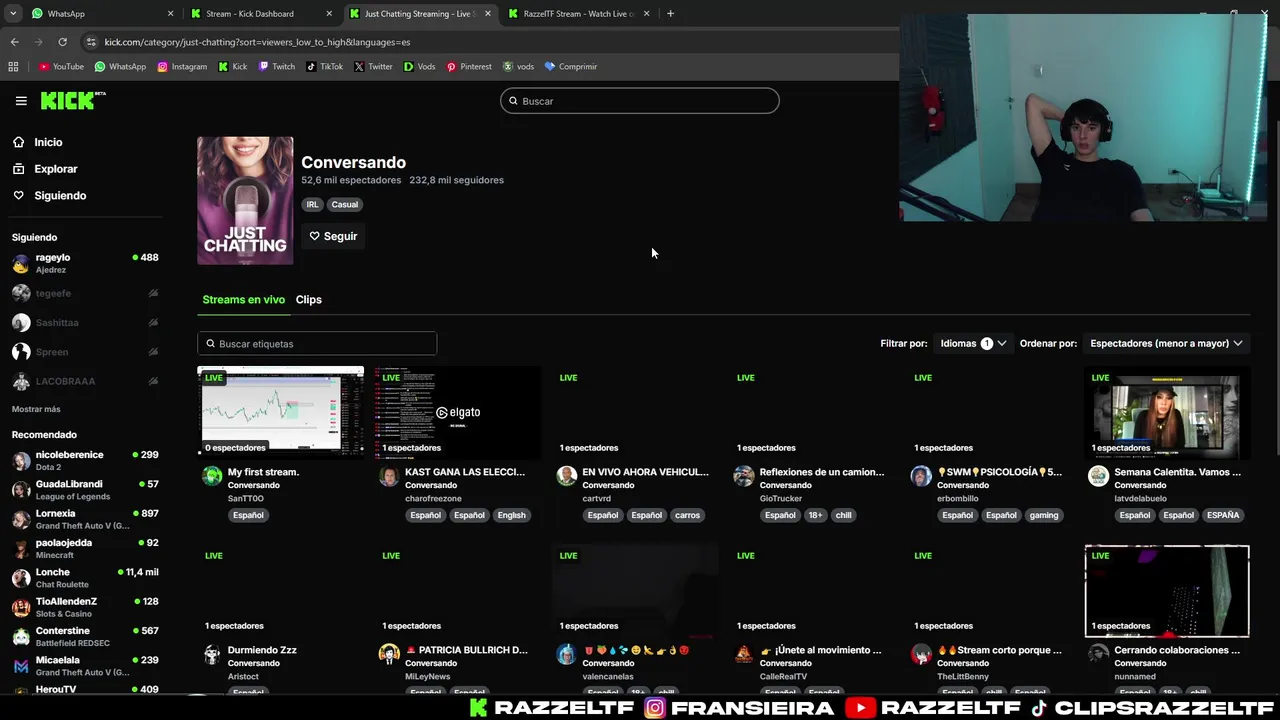Select the Clips tab

coord(308,299)
